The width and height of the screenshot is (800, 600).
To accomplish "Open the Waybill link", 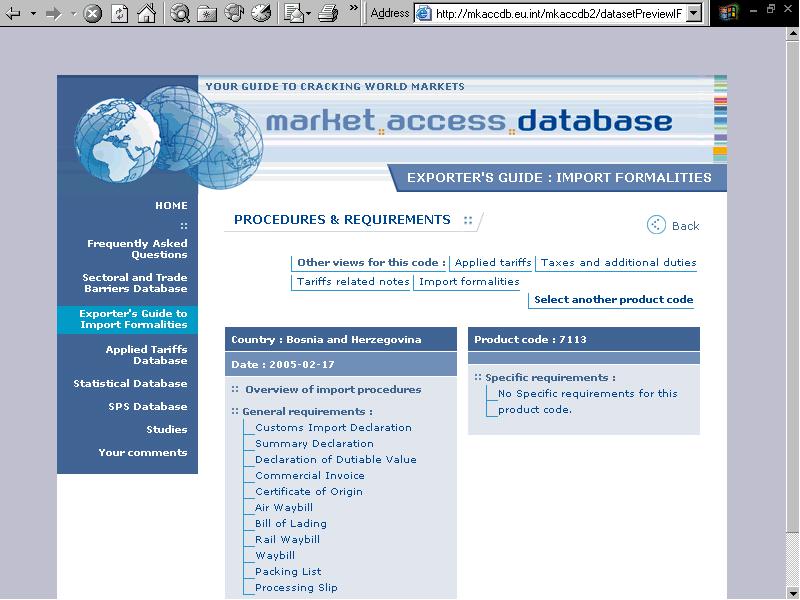I will click(274, 556).
